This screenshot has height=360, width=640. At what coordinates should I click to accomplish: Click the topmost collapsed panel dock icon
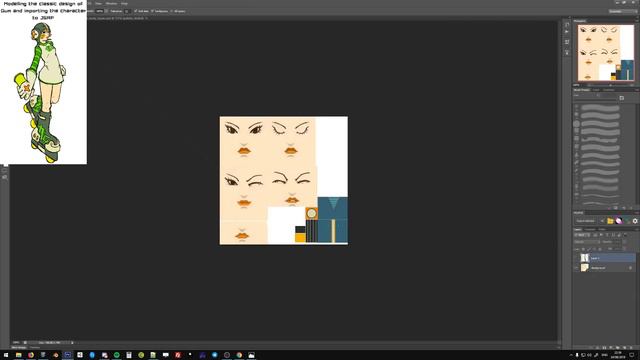pyautogui.click(x=567, y=24)
